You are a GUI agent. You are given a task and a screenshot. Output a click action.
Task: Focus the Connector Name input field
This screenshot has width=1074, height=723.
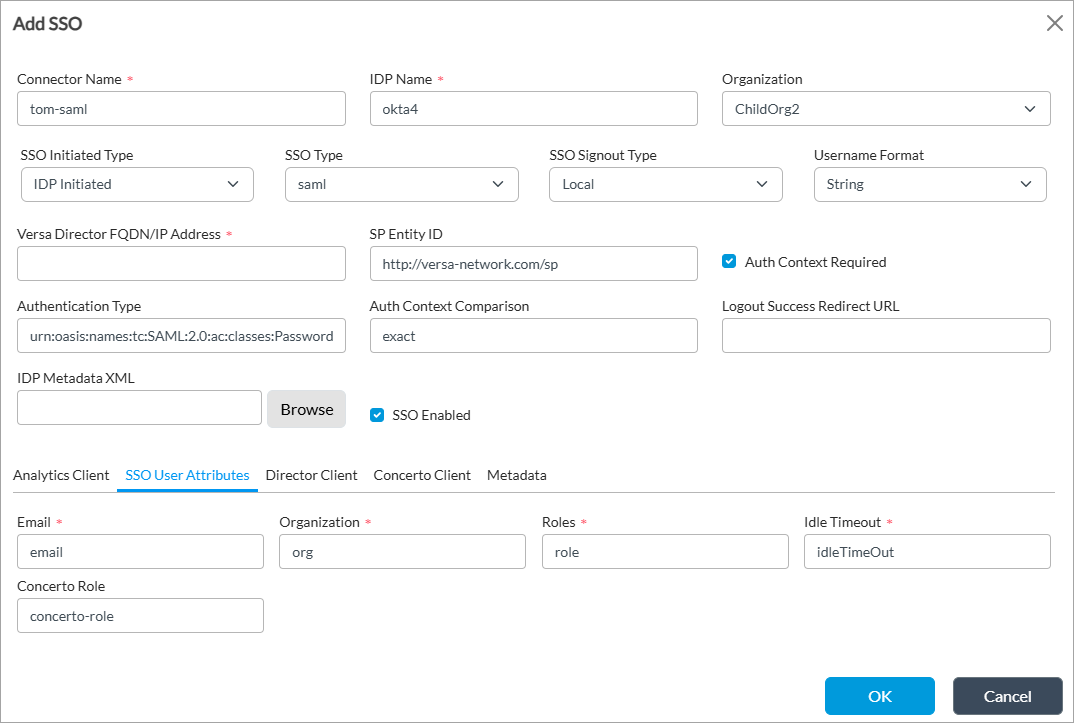(x=181, y=109)
